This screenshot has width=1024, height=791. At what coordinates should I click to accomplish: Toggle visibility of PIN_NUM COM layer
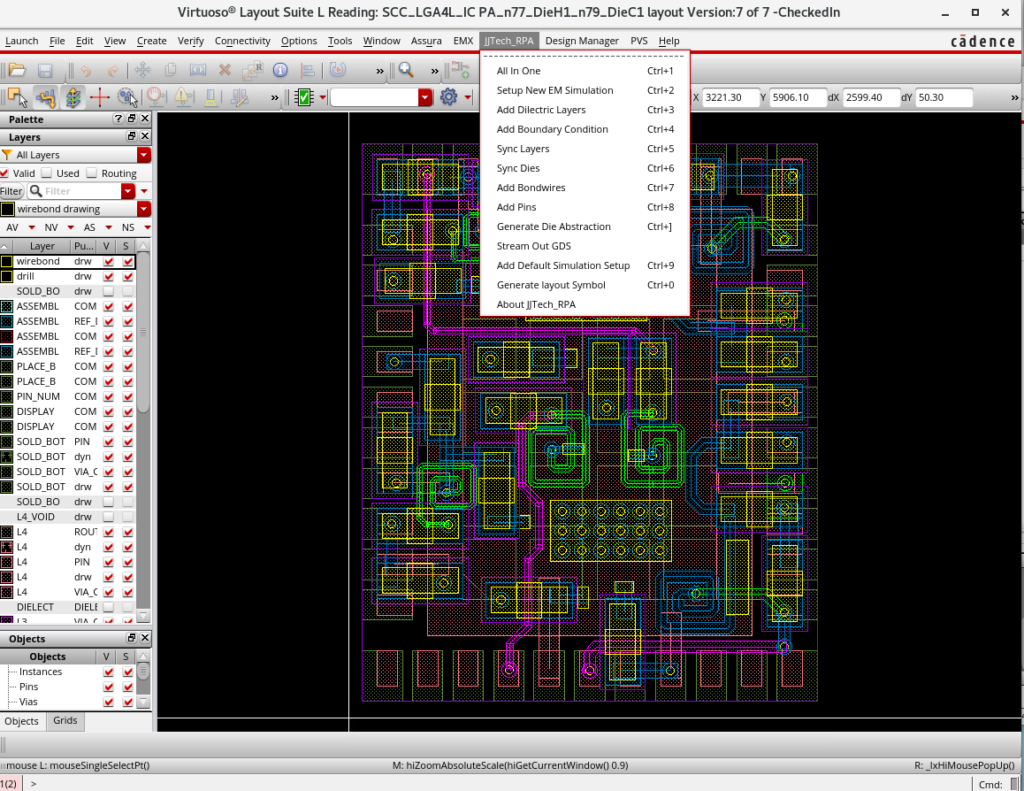[108, 396]
